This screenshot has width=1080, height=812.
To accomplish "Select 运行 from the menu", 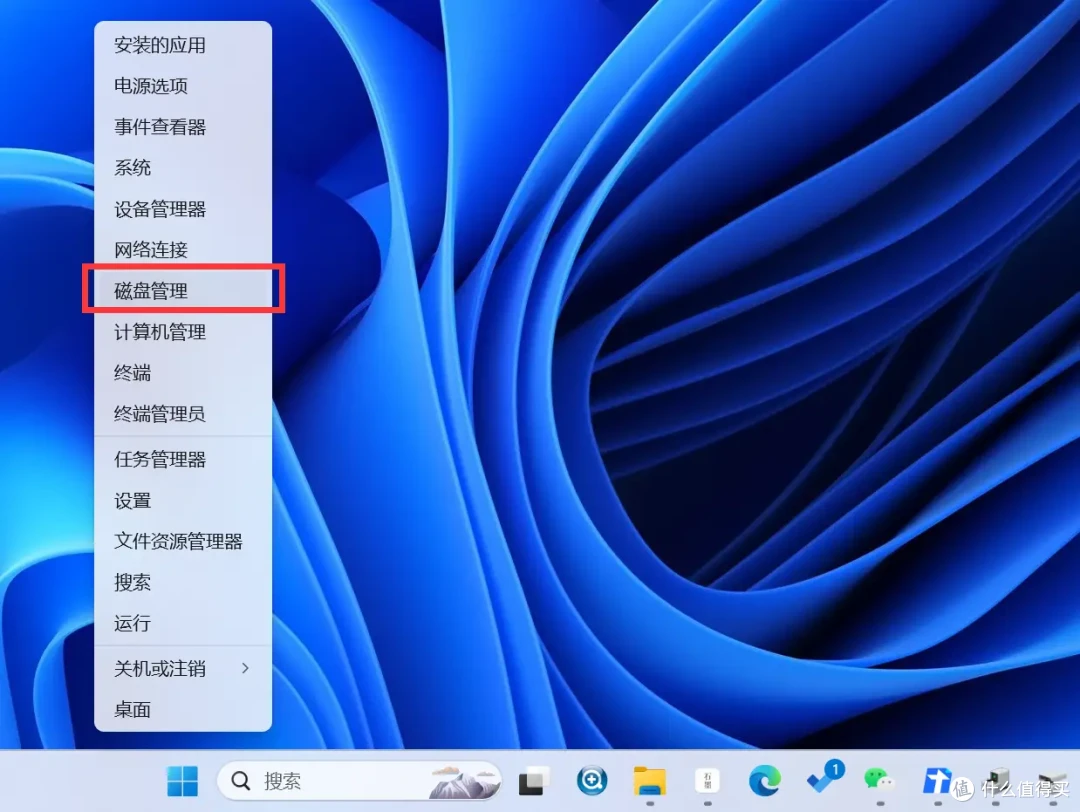I will [183, 623].
